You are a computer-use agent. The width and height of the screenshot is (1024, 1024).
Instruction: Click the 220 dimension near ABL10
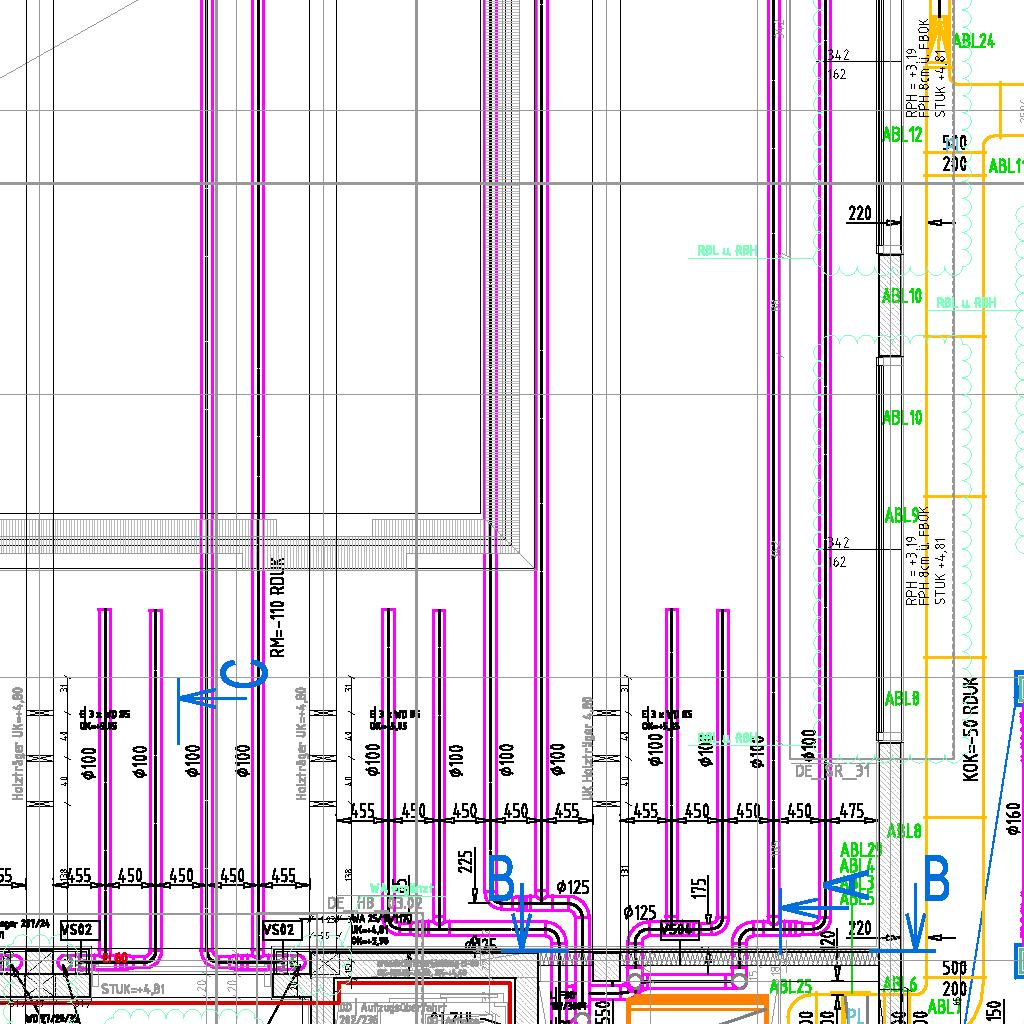(860, 213)
